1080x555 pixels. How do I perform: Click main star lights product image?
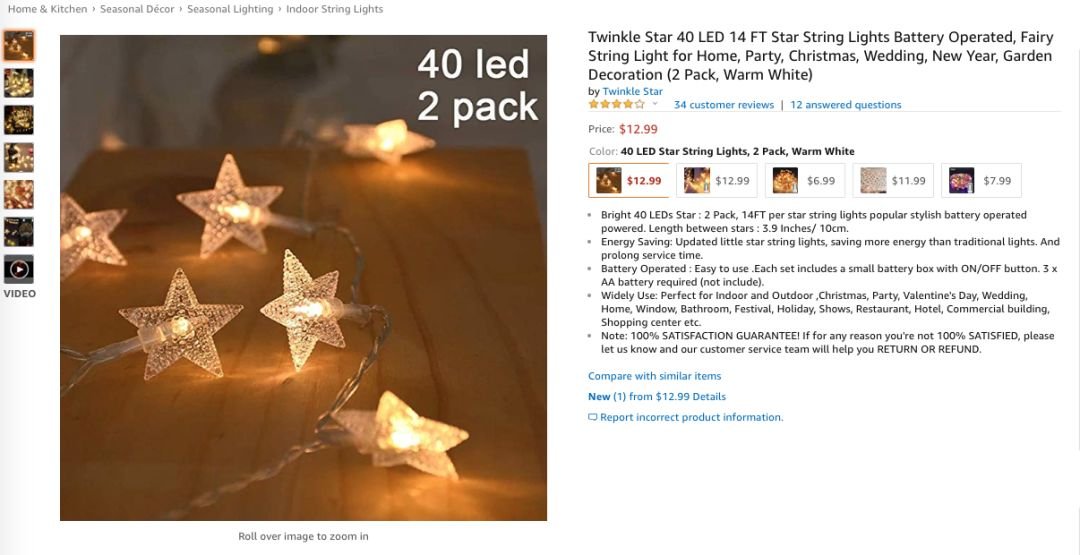304,278
